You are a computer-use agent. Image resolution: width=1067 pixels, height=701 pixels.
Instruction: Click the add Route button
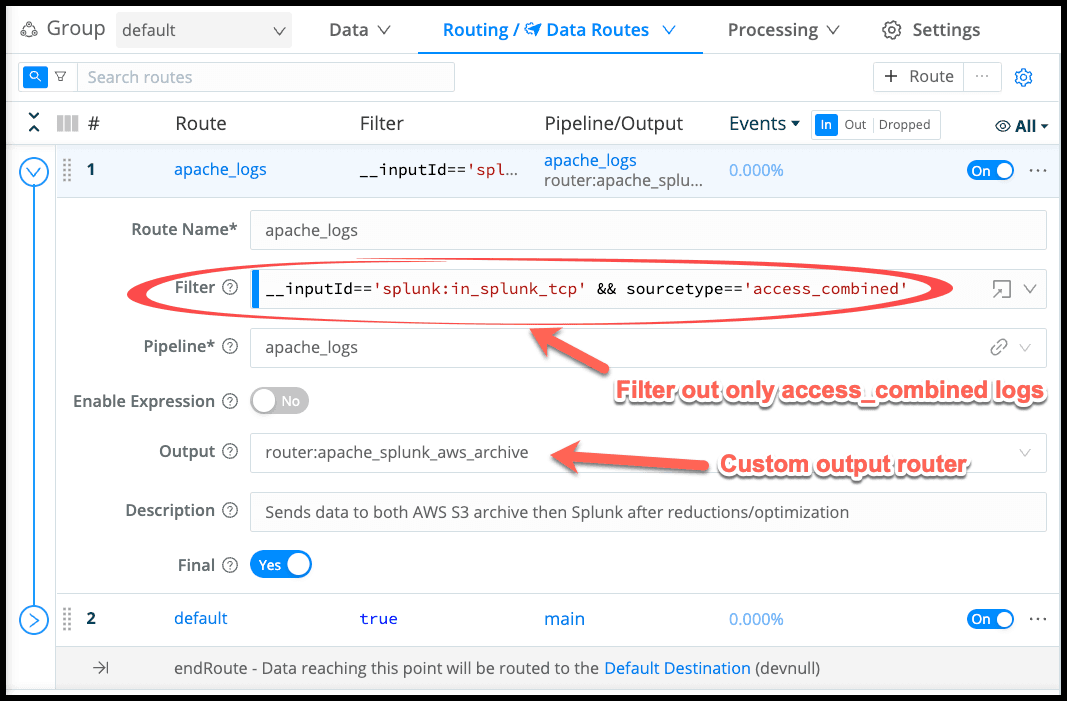coord(918,77)
